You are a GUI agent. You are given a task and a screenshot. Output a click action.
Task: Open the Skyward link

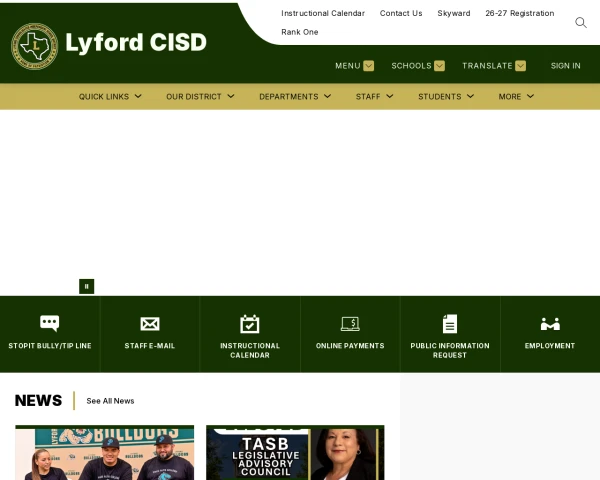[454, 13]
